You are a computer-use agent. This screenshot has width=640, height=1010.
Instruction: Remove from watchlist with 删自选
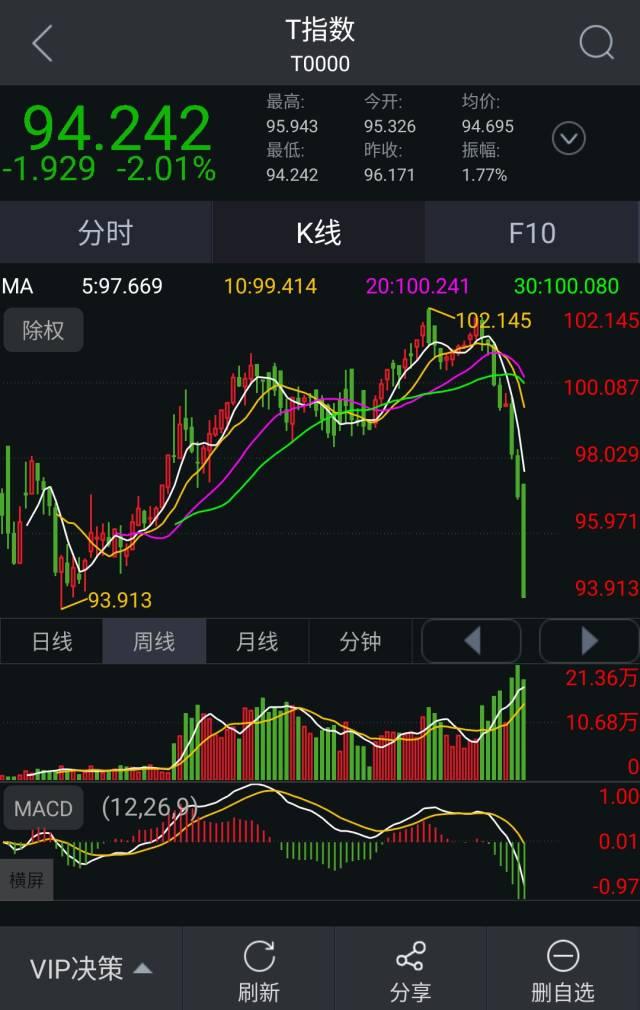pos(563,971)
